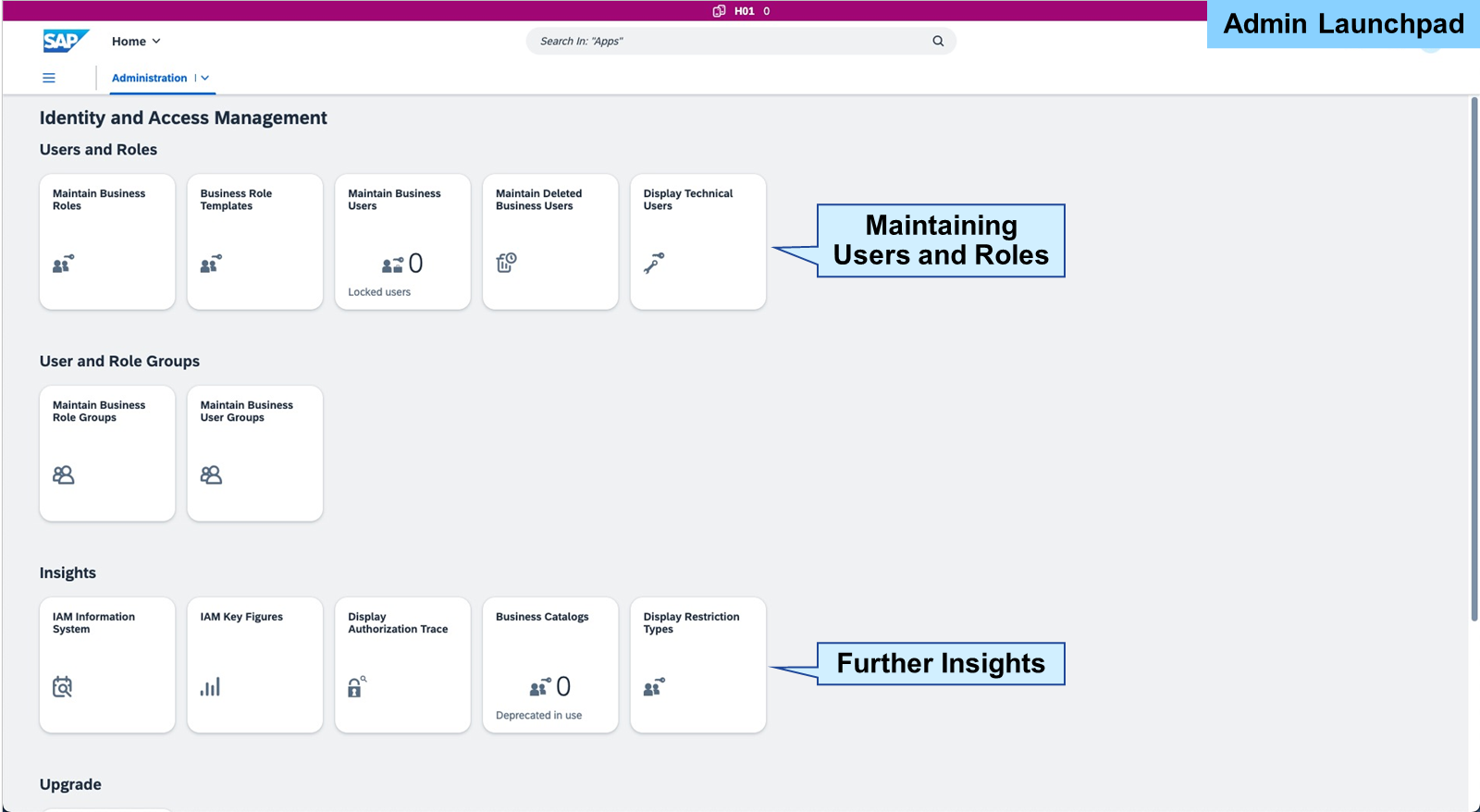
Task: Click the Authorization Trace lock icon
Action: click(x=357, y=686)
